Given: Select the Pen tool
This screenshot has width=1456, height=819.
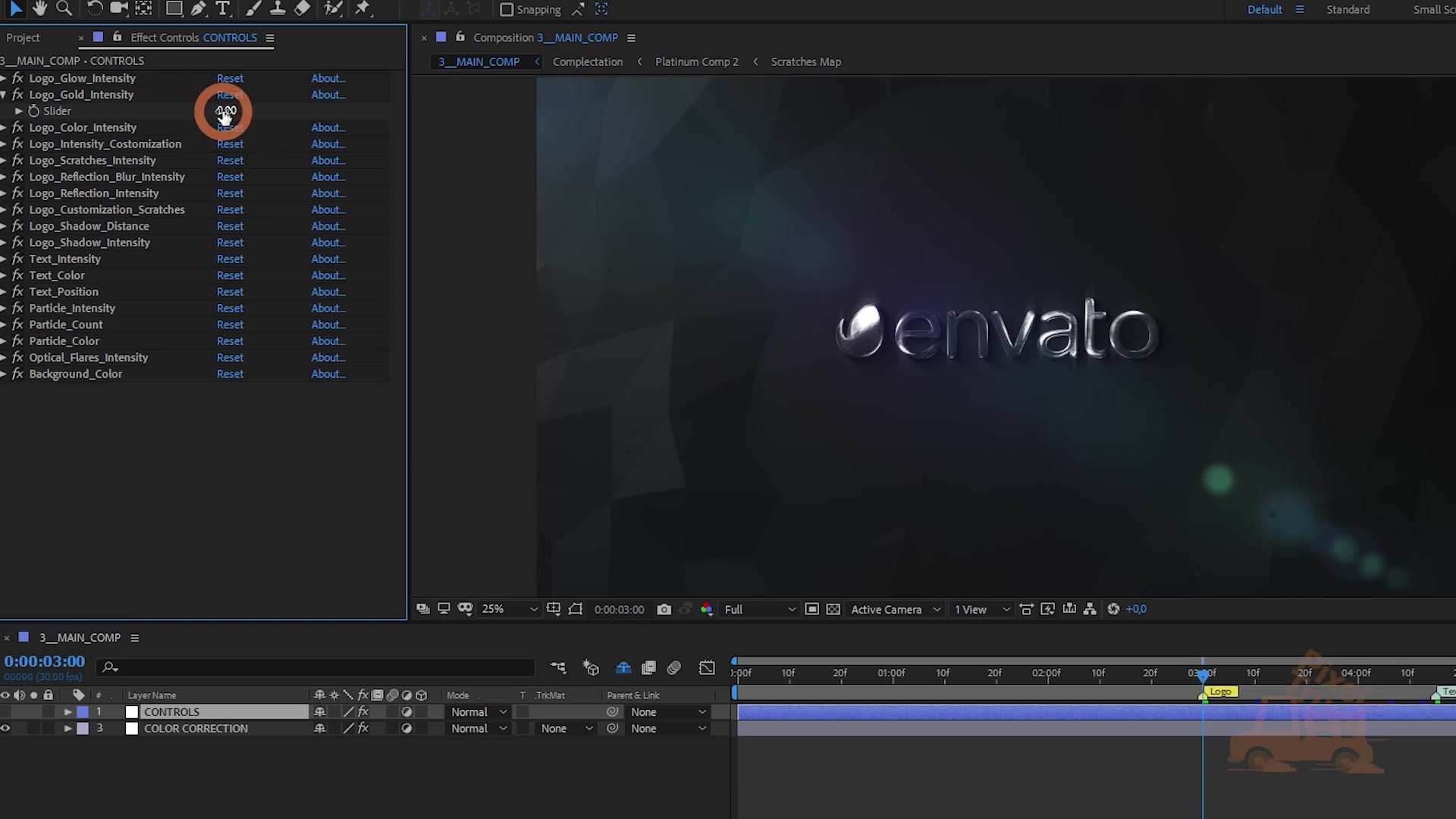Looking at the screenshot, I should pos(199,9).
